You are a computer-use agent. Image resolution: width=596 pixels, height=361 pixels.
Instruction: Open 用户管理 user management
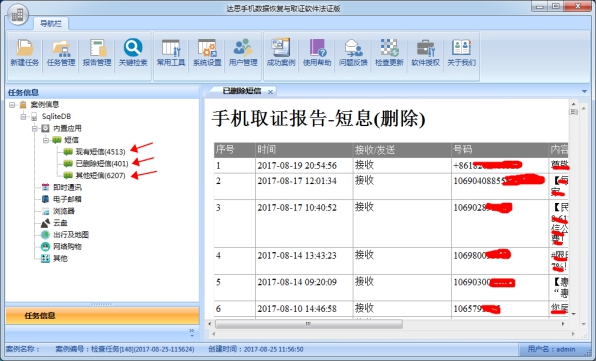tap(243, 53)
